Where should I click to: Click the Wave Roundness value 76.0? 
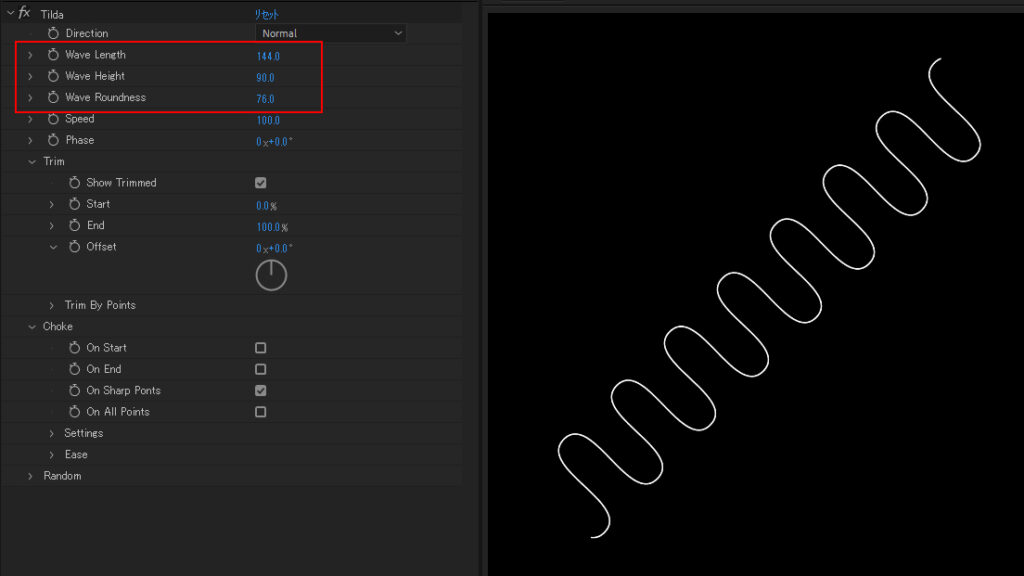coord(265,99)
